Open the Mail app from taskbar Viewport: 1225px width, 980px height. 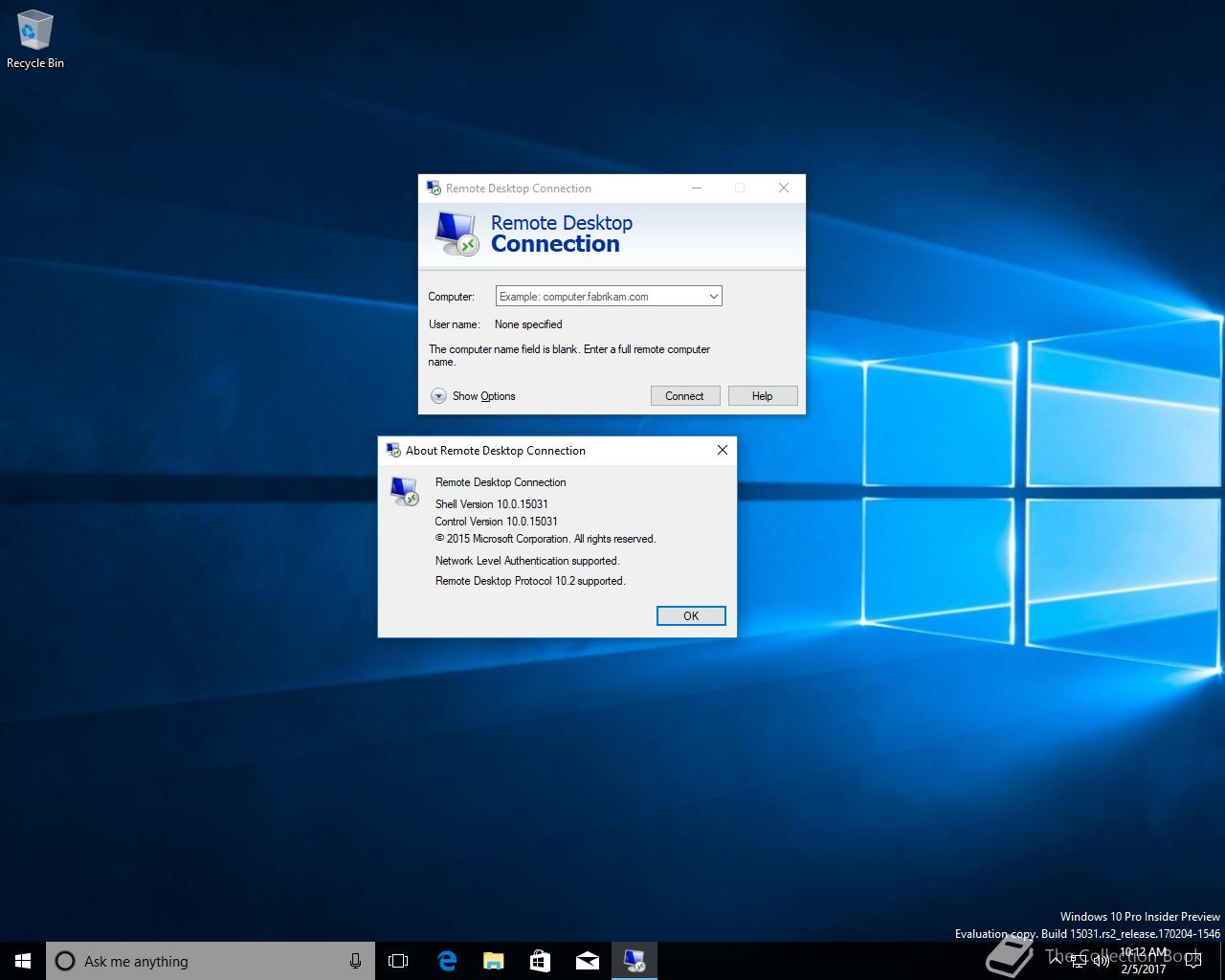click(587, 961)
